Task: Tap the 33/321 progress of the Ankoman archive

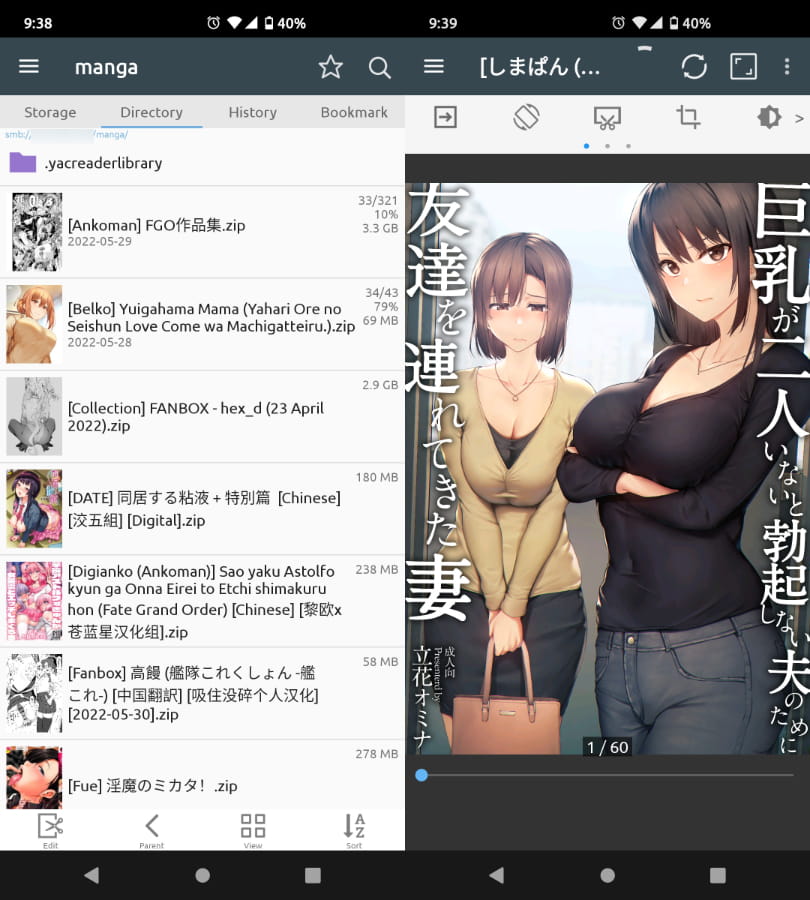Action: pyautogui.click(x=378, y=200)
